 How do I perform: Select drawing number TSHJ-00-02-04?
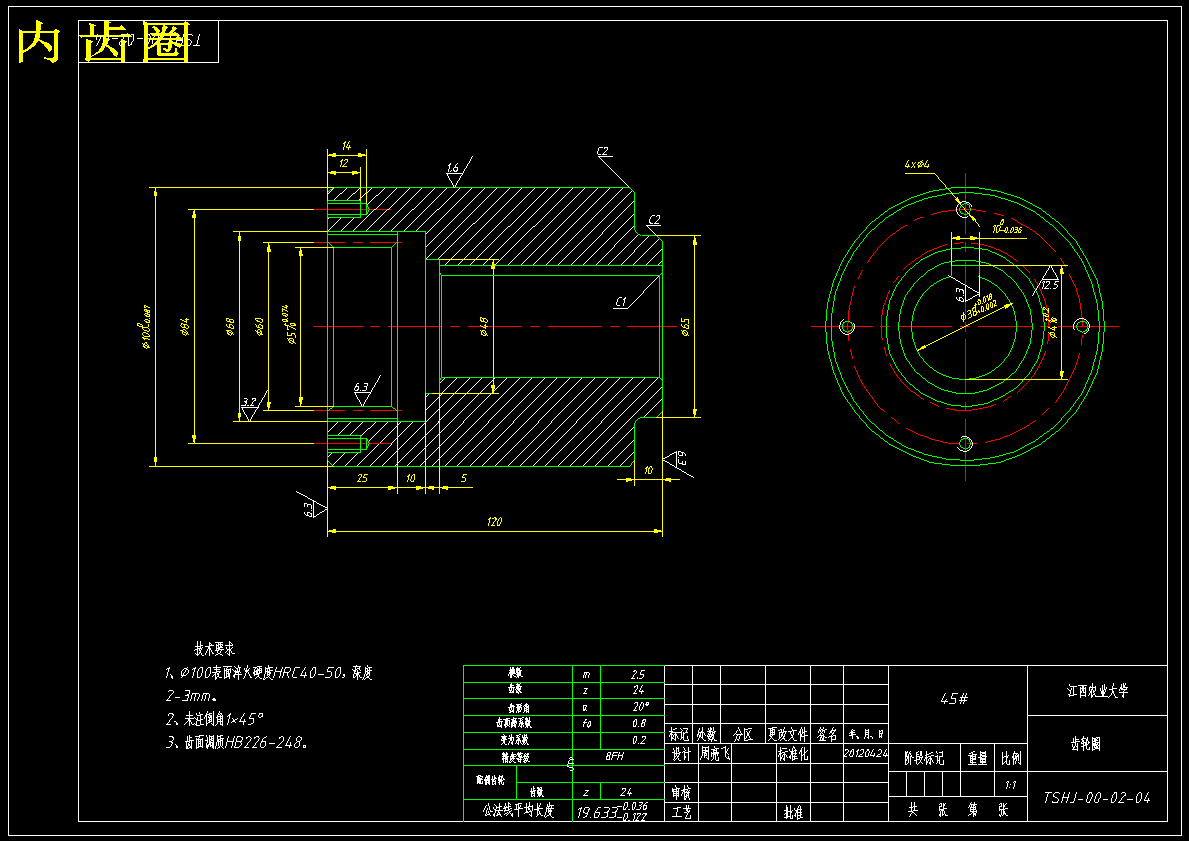(x=1096, y=797)
